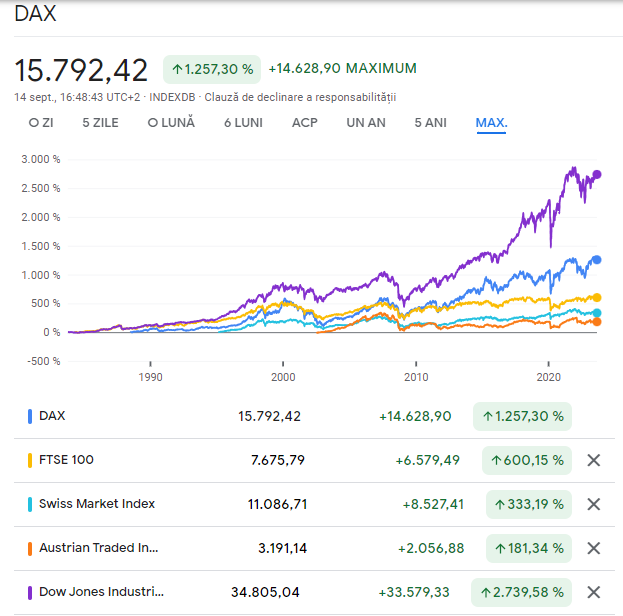Image resolution: width=623 pixels, height=616 pixels.
Task: Click the Dow Jones change +33.579,33
Action: pyautogui.click(x=414, y=593)
